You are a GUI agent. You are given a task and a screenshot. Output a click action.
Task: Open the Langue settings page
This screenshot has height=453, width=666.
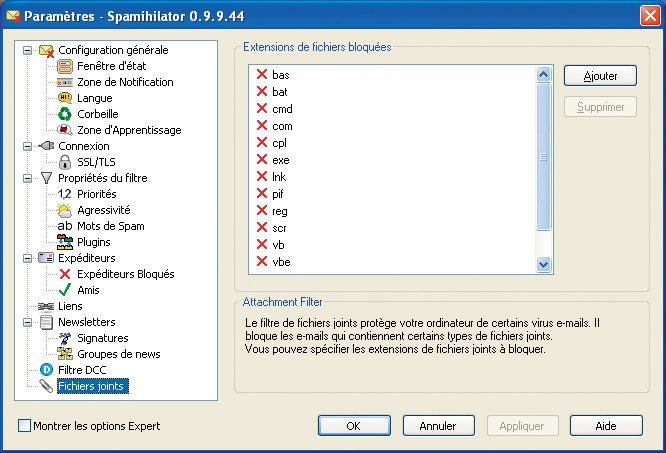pos(95,98)
